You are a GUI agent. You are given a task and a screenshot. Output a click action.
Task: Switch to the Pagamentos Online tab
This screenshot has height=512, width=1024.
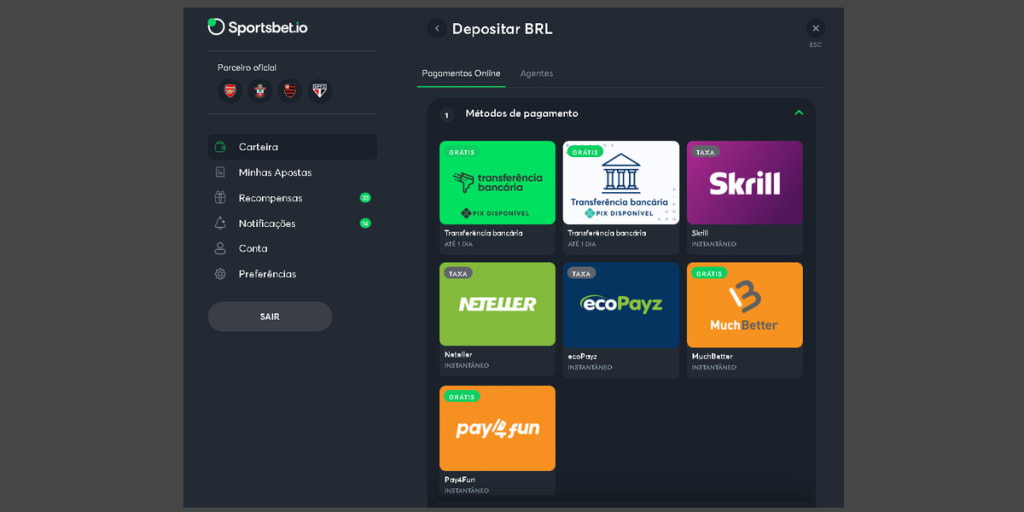461,73
